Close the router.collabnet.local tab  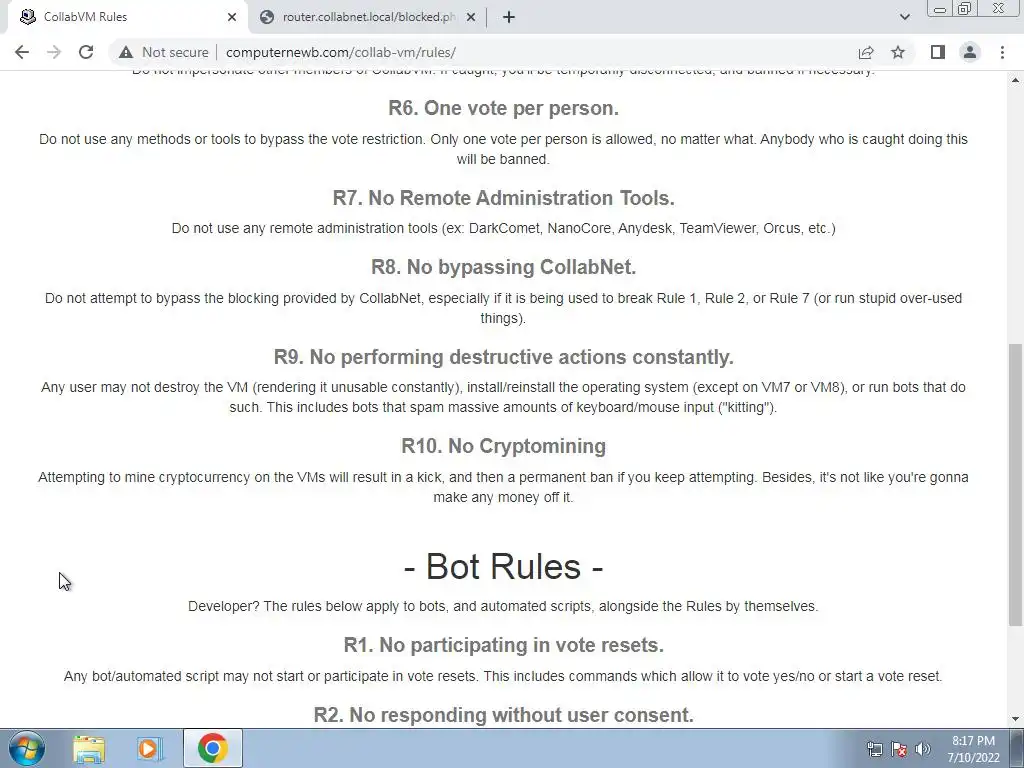point(471,17)
